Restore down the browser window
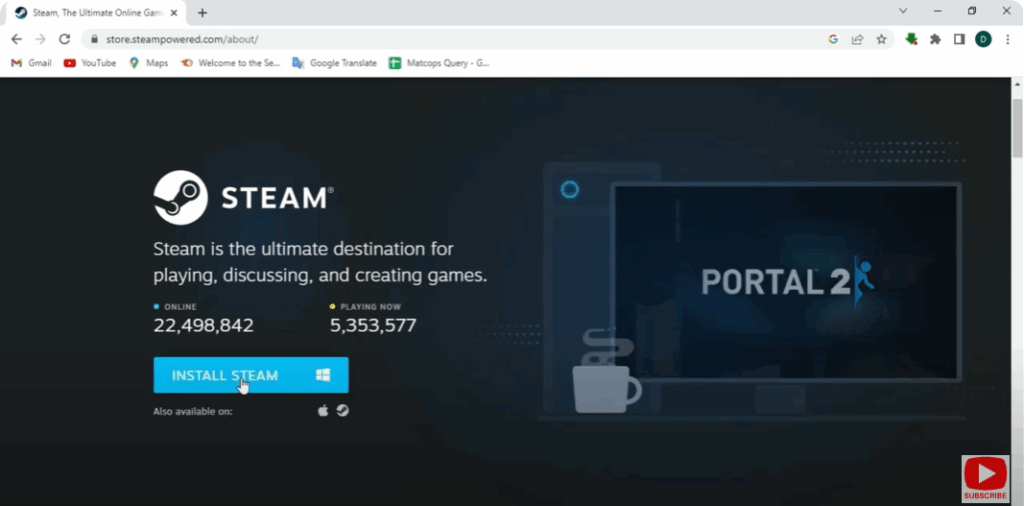The image size is (1024, 506). pyautogui.click(x=972, y=10)
